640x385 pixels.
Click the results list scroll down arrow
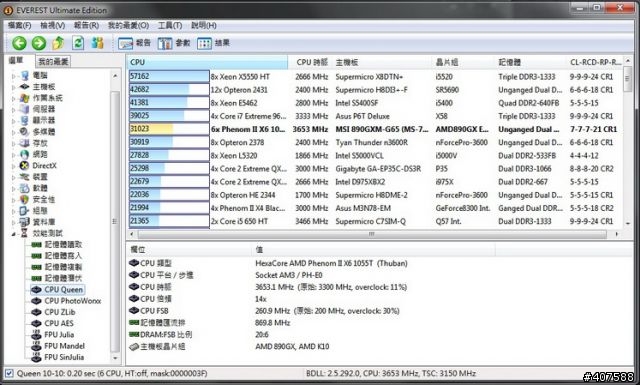tap(628, 223)
